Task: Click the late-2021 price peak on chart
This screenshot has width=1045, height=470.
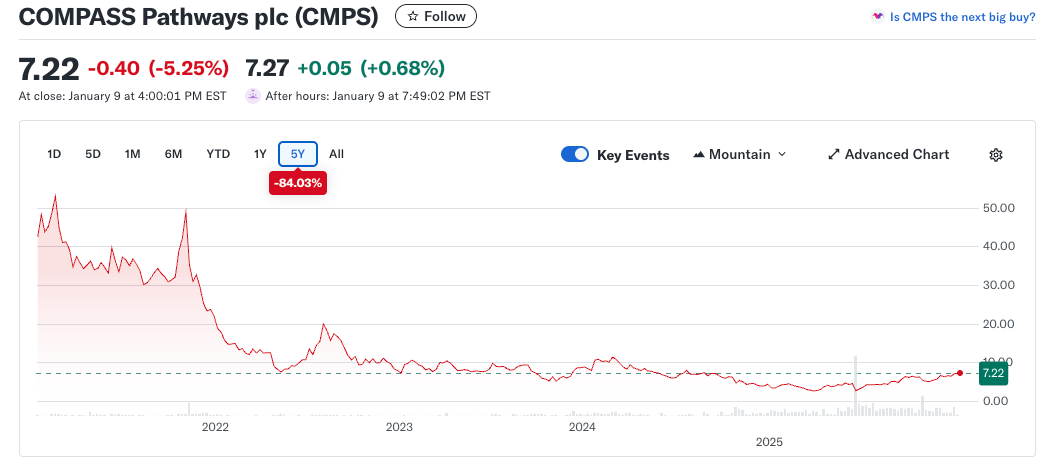Action: [x=185, y=211]
